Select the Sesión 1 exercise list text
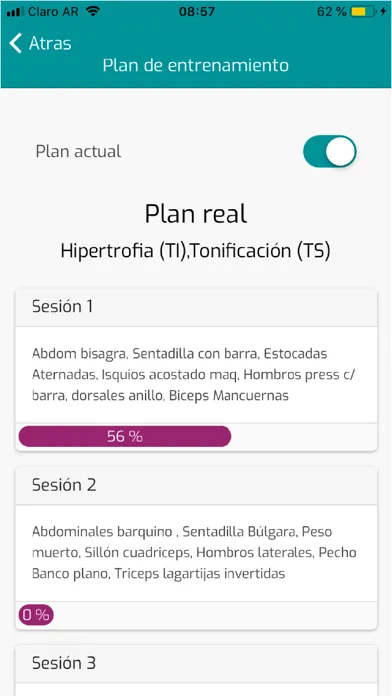 [195, 375]
